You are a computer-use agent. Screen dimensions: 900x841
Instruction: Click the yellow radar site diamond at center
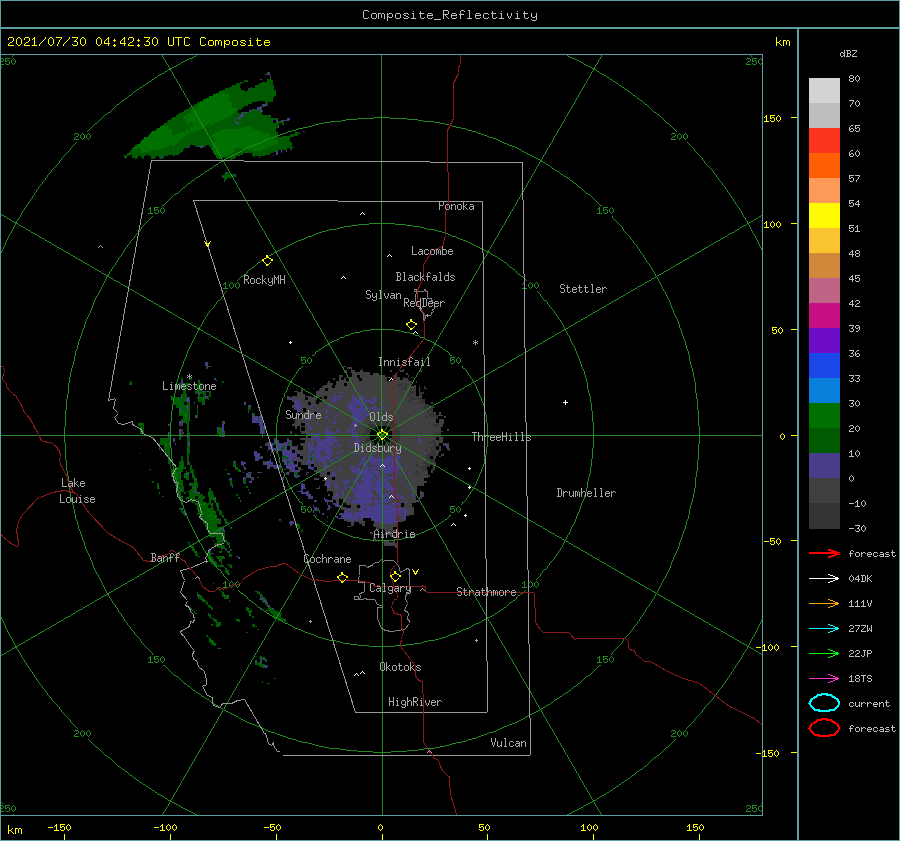click(x=382, y=435)
